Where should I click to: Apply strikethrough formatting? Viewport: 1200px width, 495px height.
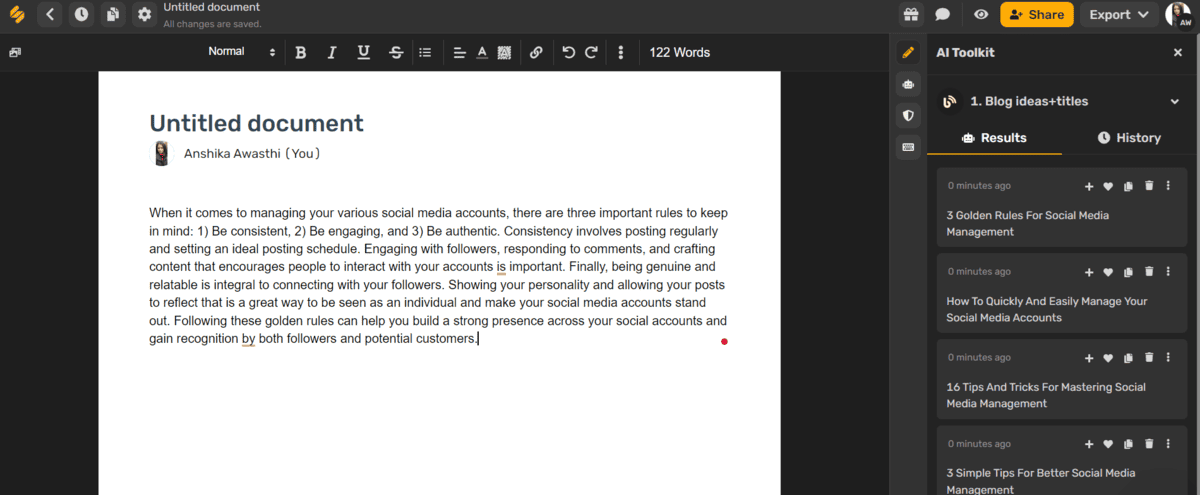click(396, 53)
